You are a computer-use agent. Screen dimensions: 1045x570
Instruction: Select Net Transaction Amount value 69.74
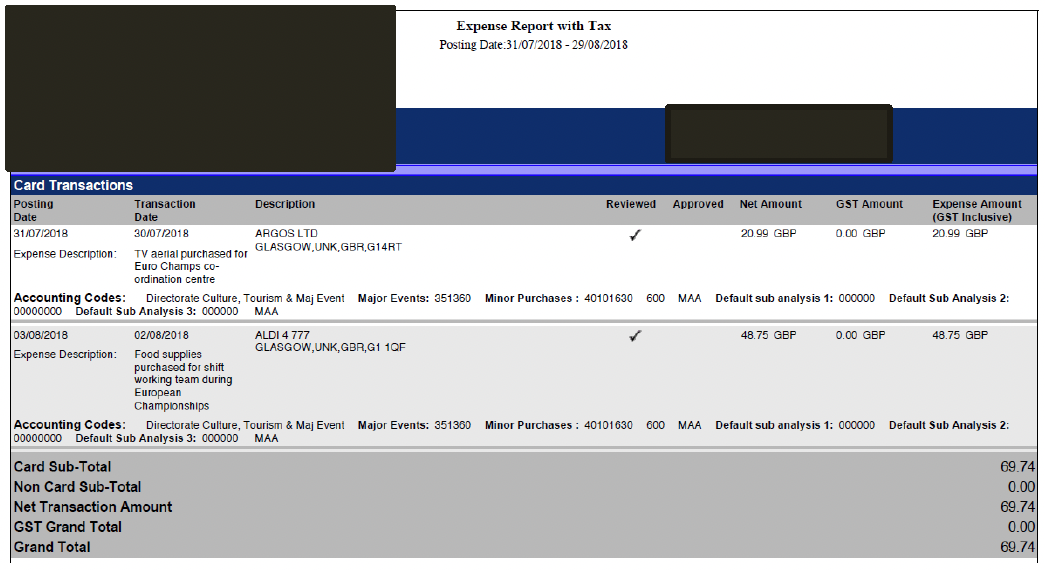pyautogui.click(x=1018, y=507)
